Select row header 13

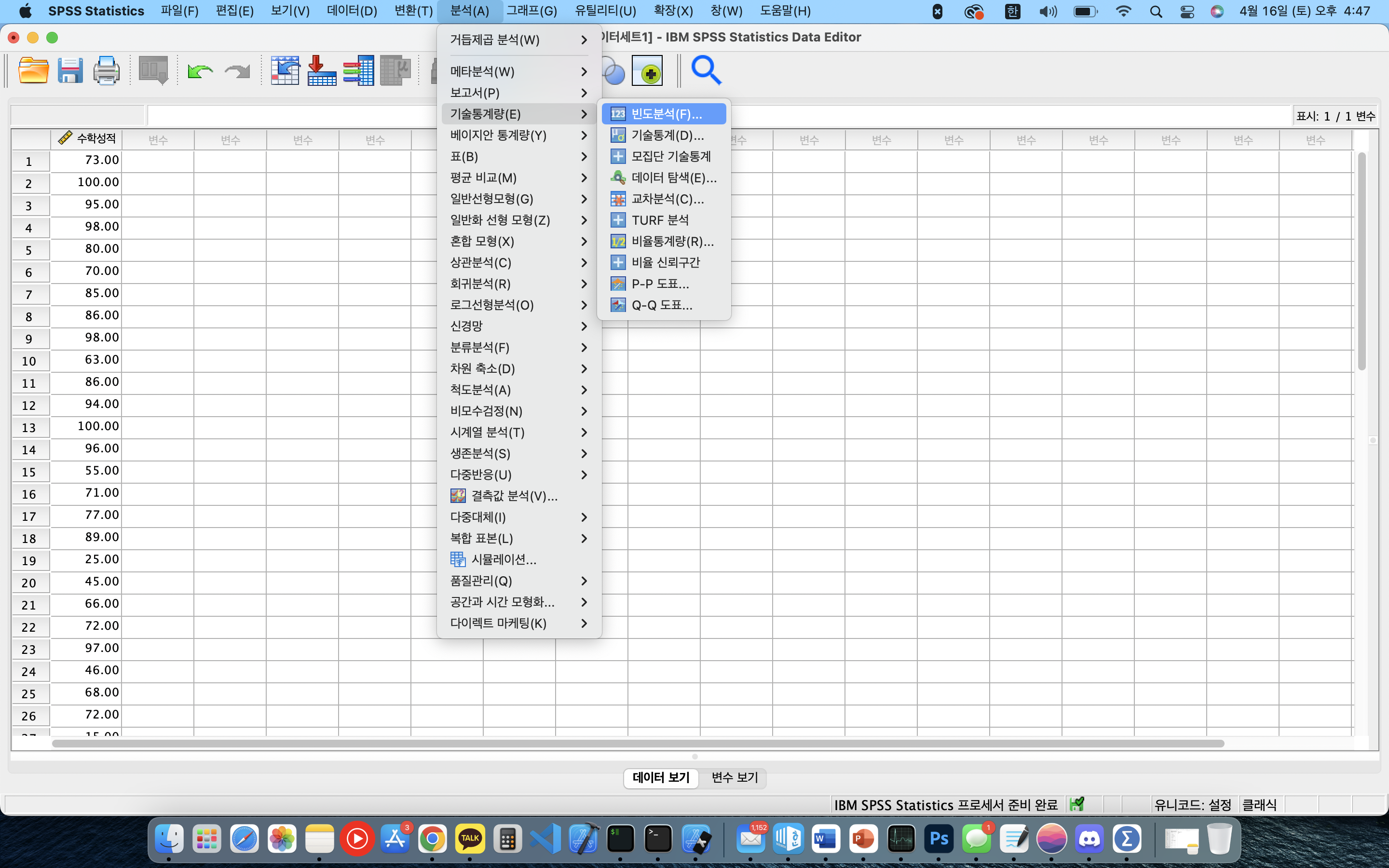coord(29,427)
